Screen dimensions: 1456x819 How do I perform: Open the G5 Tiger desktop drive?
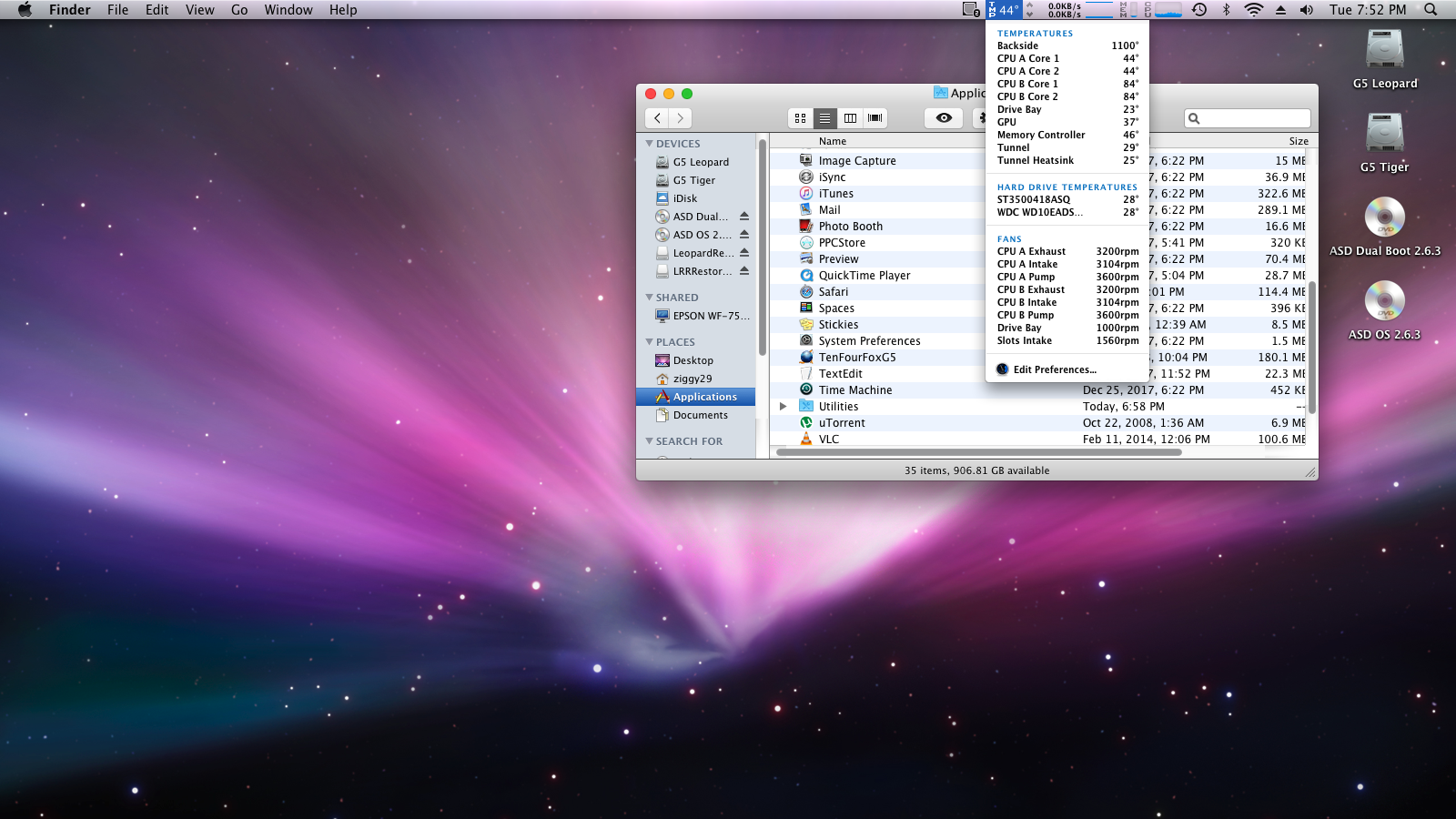click(x=1385, y=134)
